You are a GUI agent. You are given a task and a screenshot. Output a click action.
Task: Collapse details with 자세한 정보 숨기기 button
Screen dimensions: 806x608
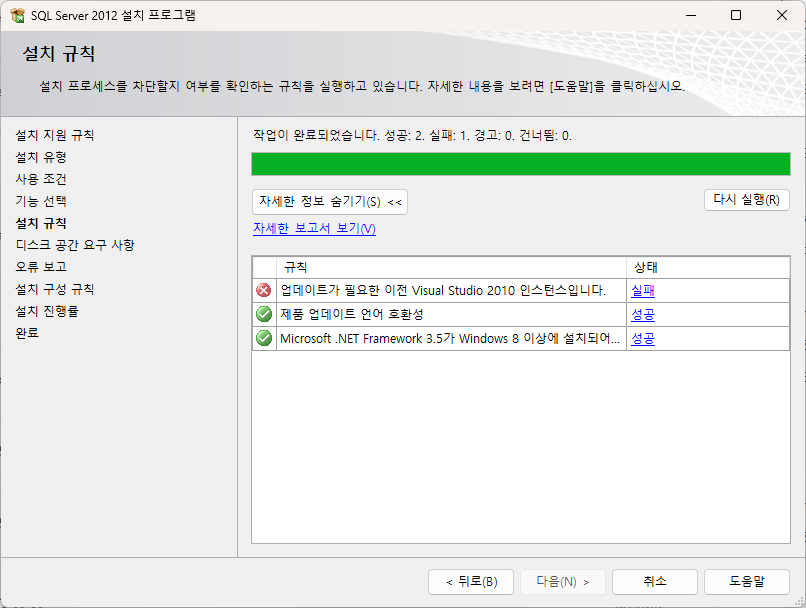(x=330, y=201)
